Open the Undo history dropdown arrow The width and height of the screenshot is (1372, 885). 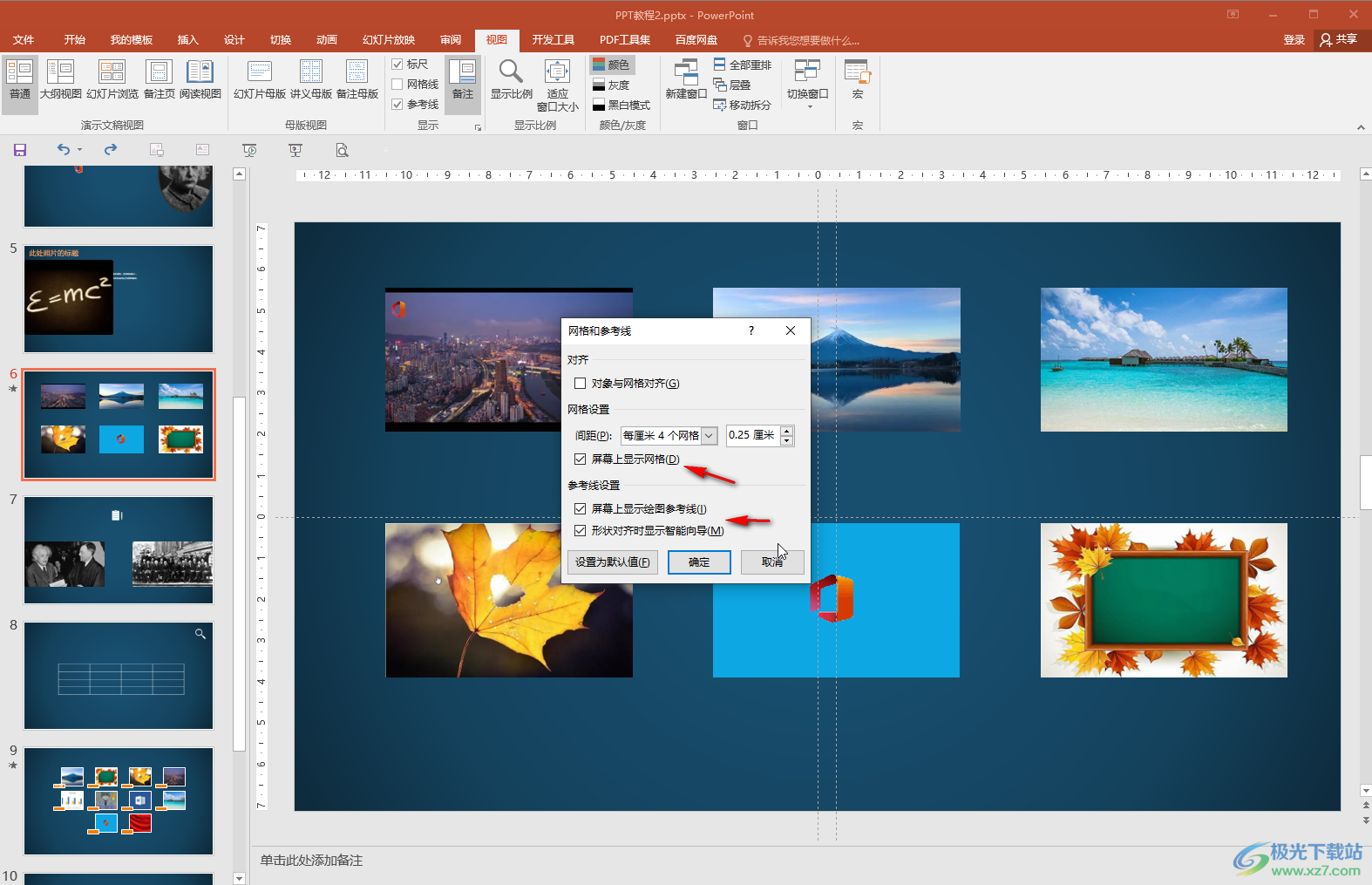[79, 150]
